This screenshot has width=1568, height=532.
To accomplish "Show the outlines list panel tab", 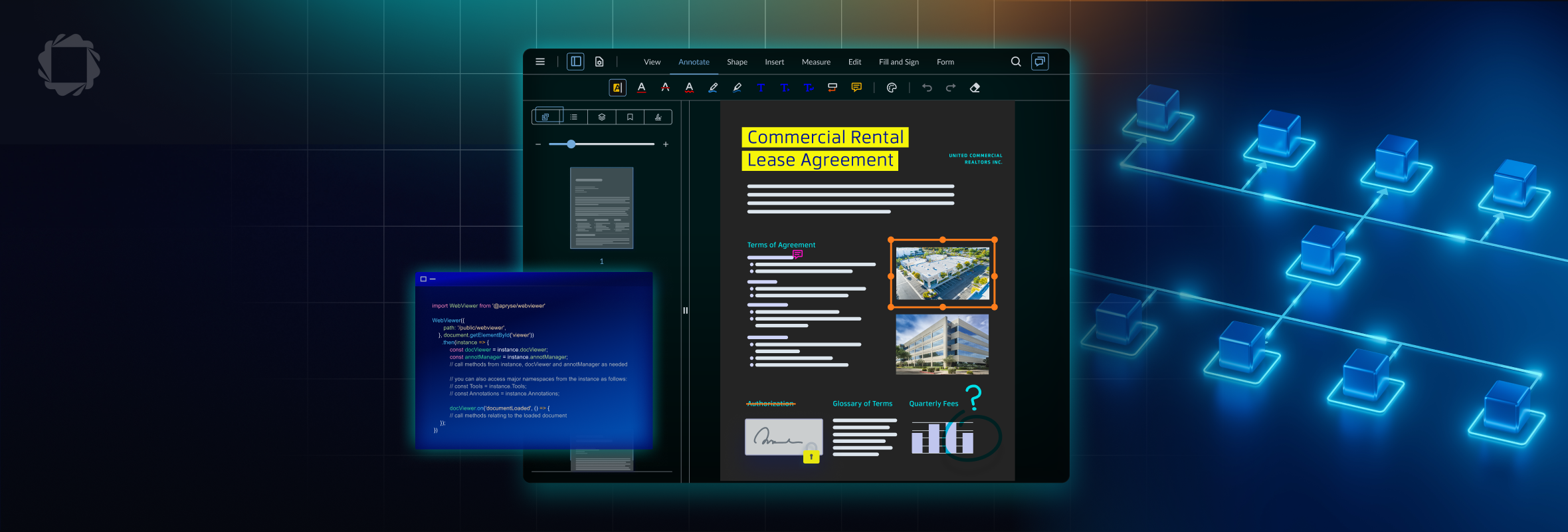I will pos(573,117).
